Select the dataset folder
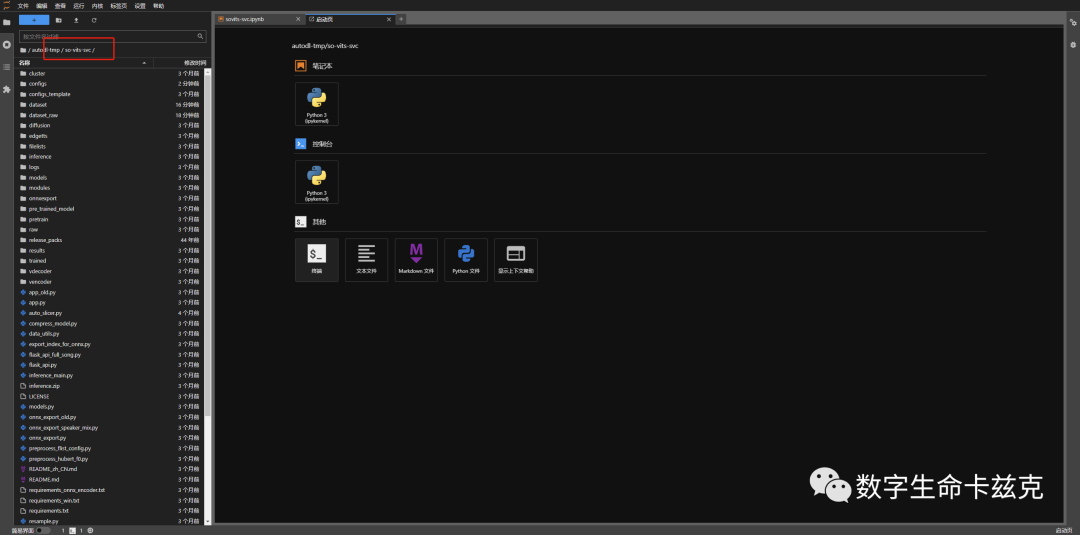 click(110, 105)
